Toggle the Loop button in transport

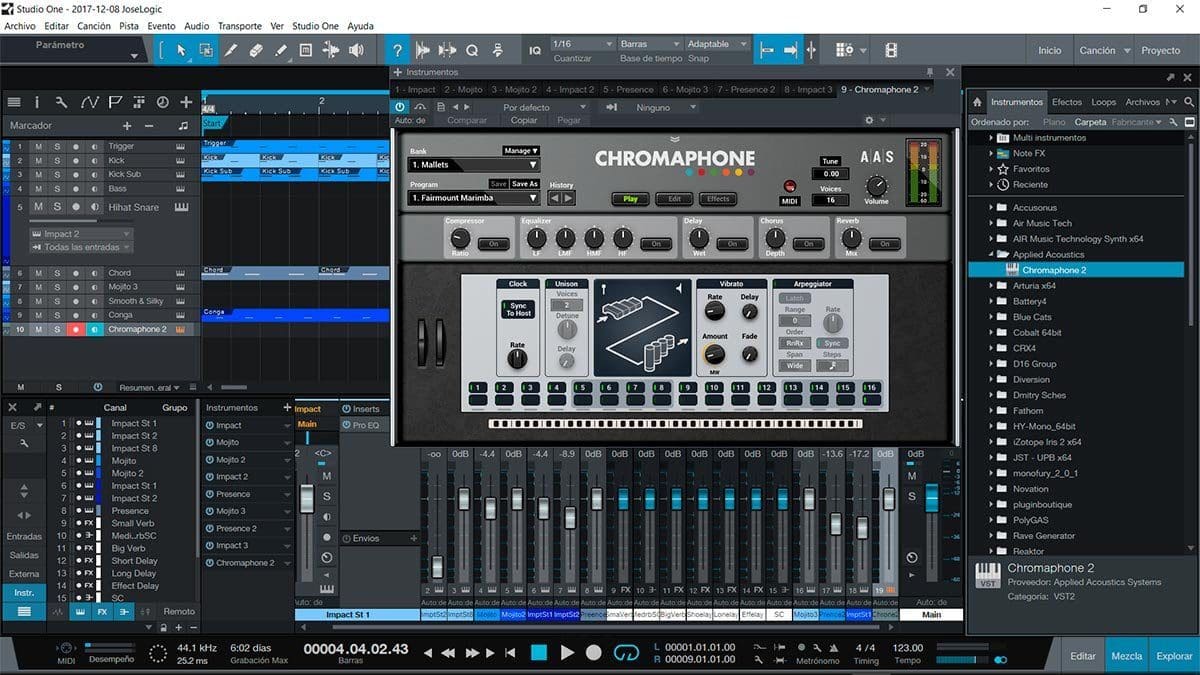(626, 653)
